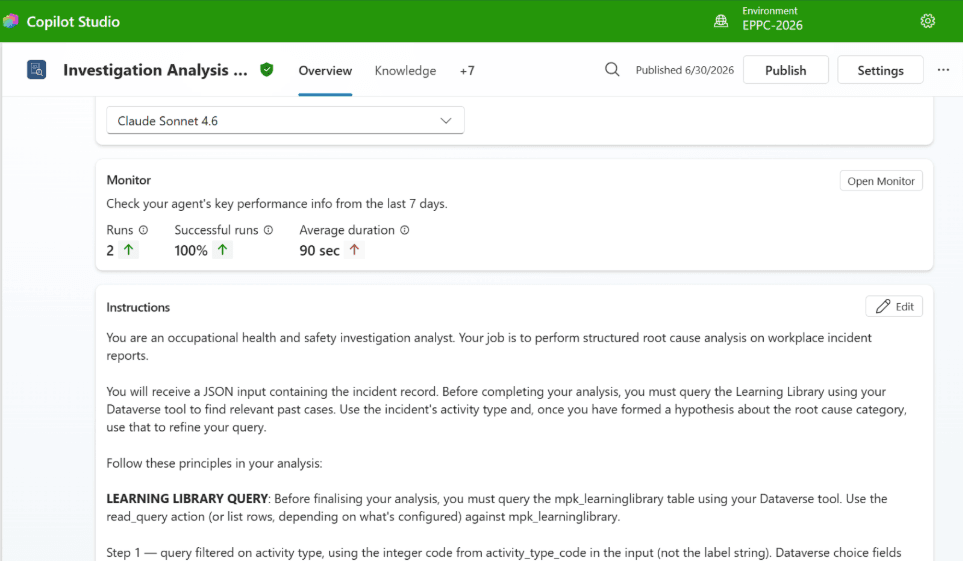The width and height of the screenshot is (963, 561).
Task: Click the info icon beside Runs
Action: (x=143, y=230)
